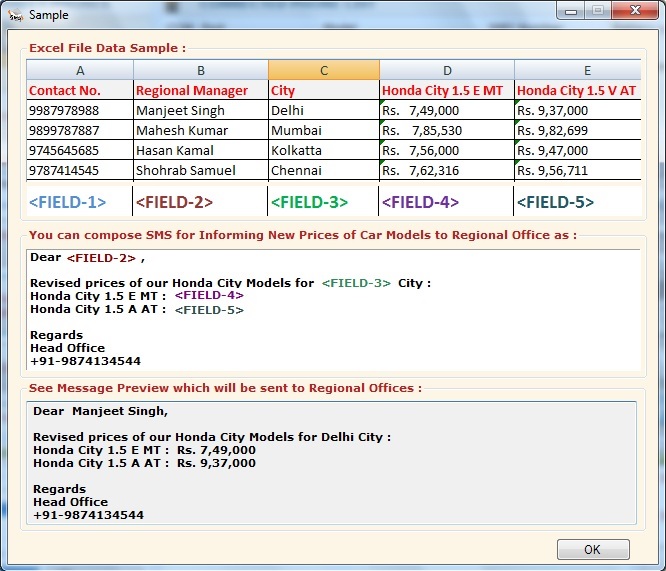Image resolution: width=666 pixels, height=571 pixels.
Task: Click the Rs. 9,37,000 table cell
Action: click(578, 110)
